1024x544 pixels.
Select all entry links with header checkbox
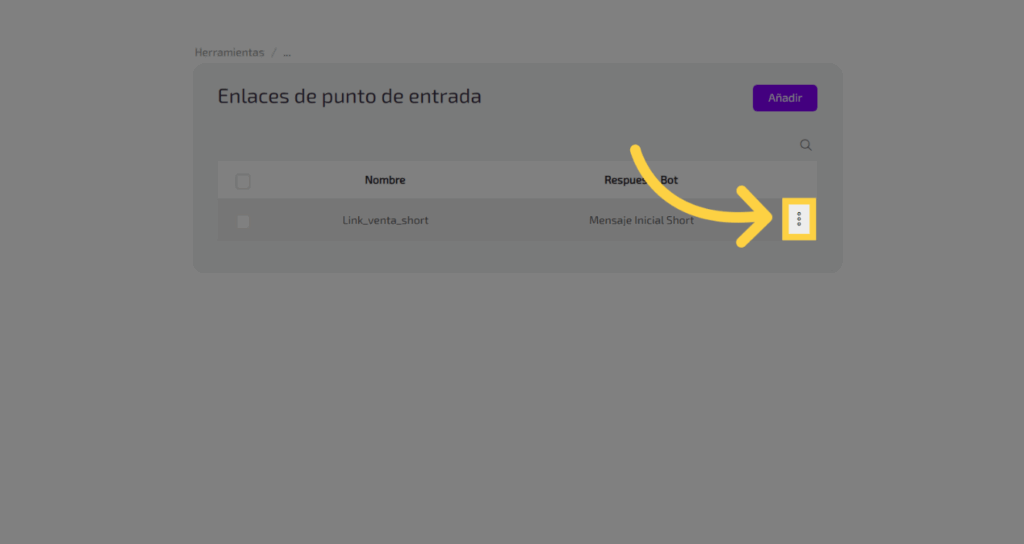243,181
